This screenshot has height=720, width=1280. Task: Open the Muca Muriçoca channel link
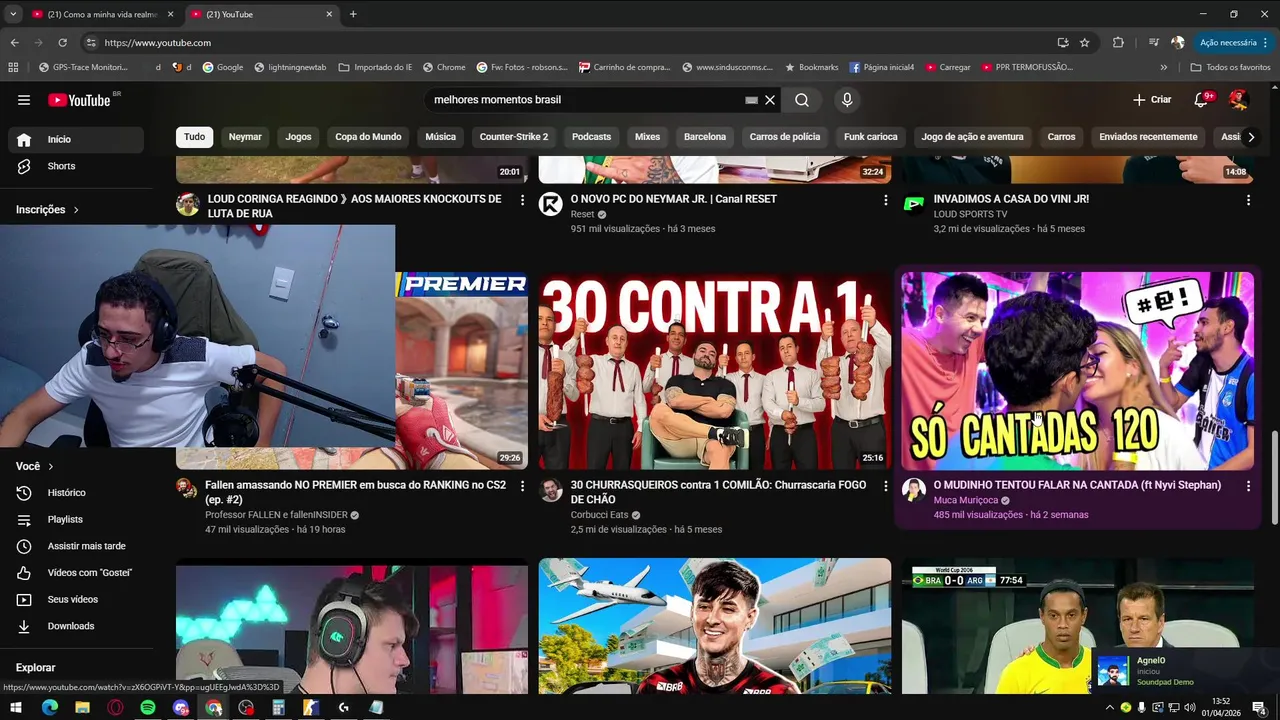pyautogui.click(x=965, y=500)
